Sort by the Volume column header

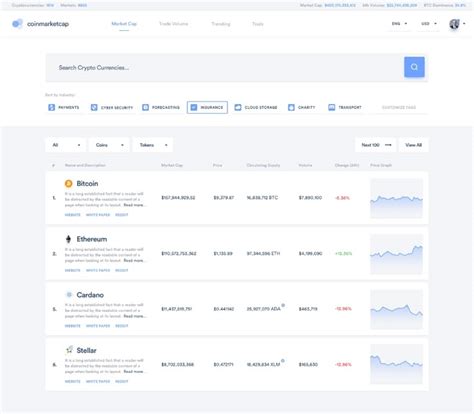coord(305,165)
